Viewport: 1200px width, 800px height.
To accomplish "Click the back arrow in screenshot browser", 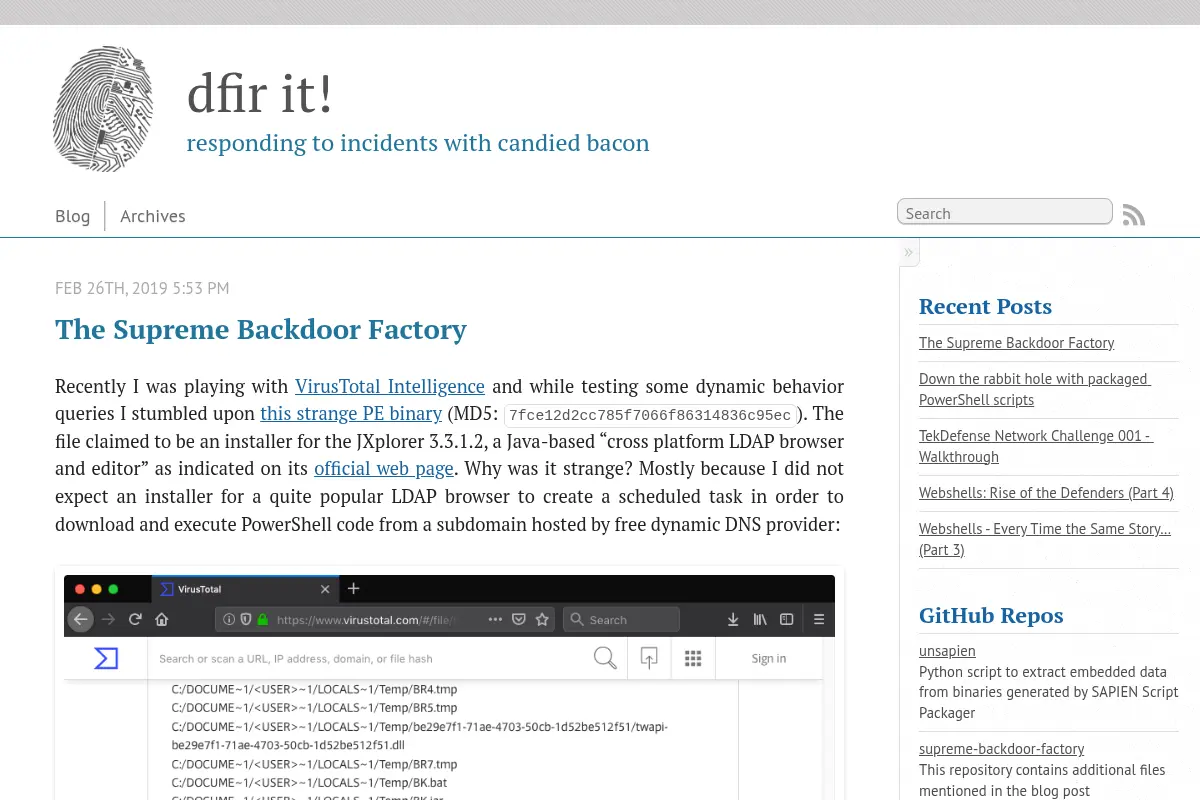I will click(x=81, y=619).
